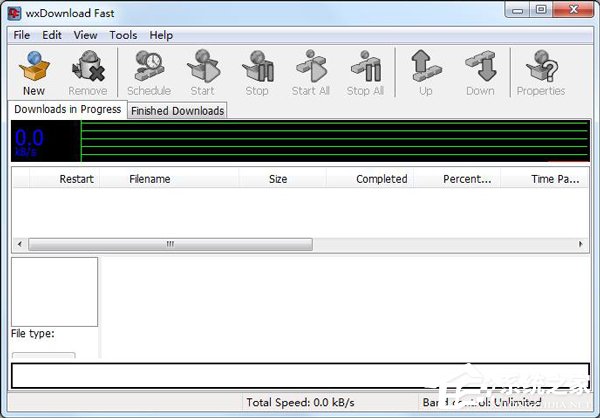Move download Up in the queue

tap(426, 72)
